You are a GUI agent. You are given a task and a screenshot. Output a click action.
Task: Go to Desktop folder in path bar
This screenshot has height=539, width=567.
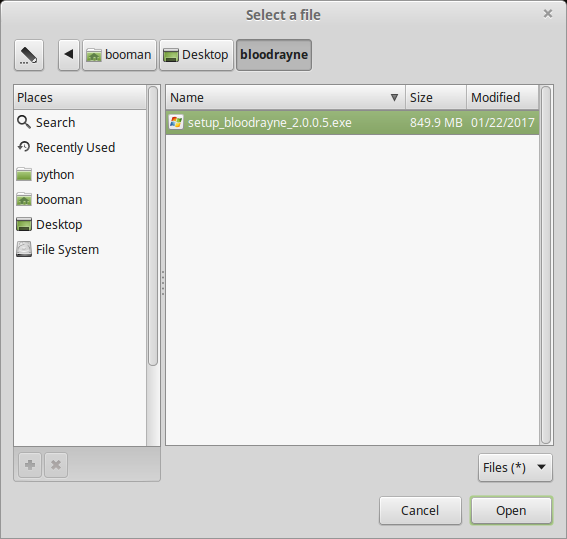point(196,55)
